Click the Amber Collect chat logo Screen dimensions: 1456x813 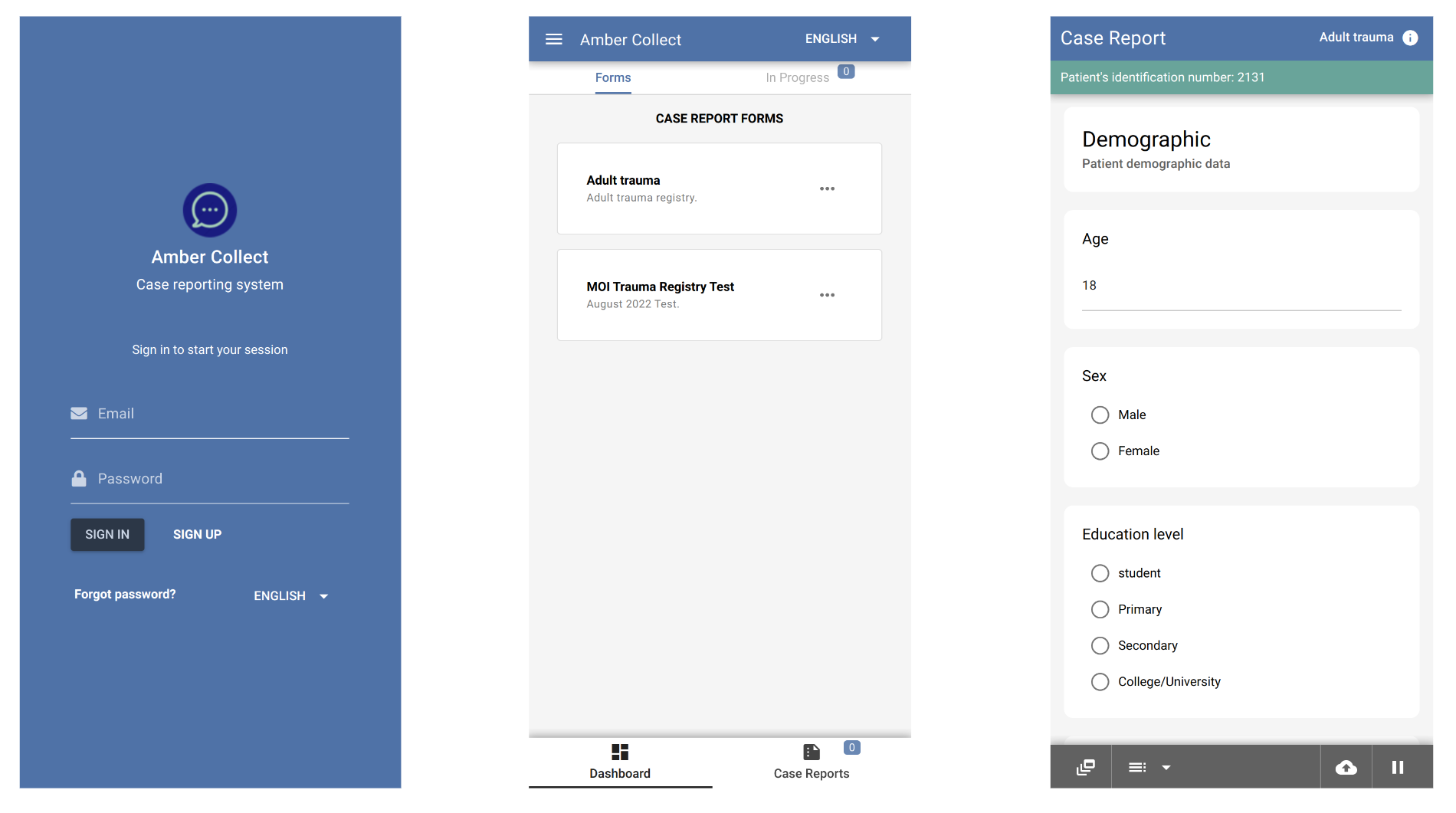(210, 210)
